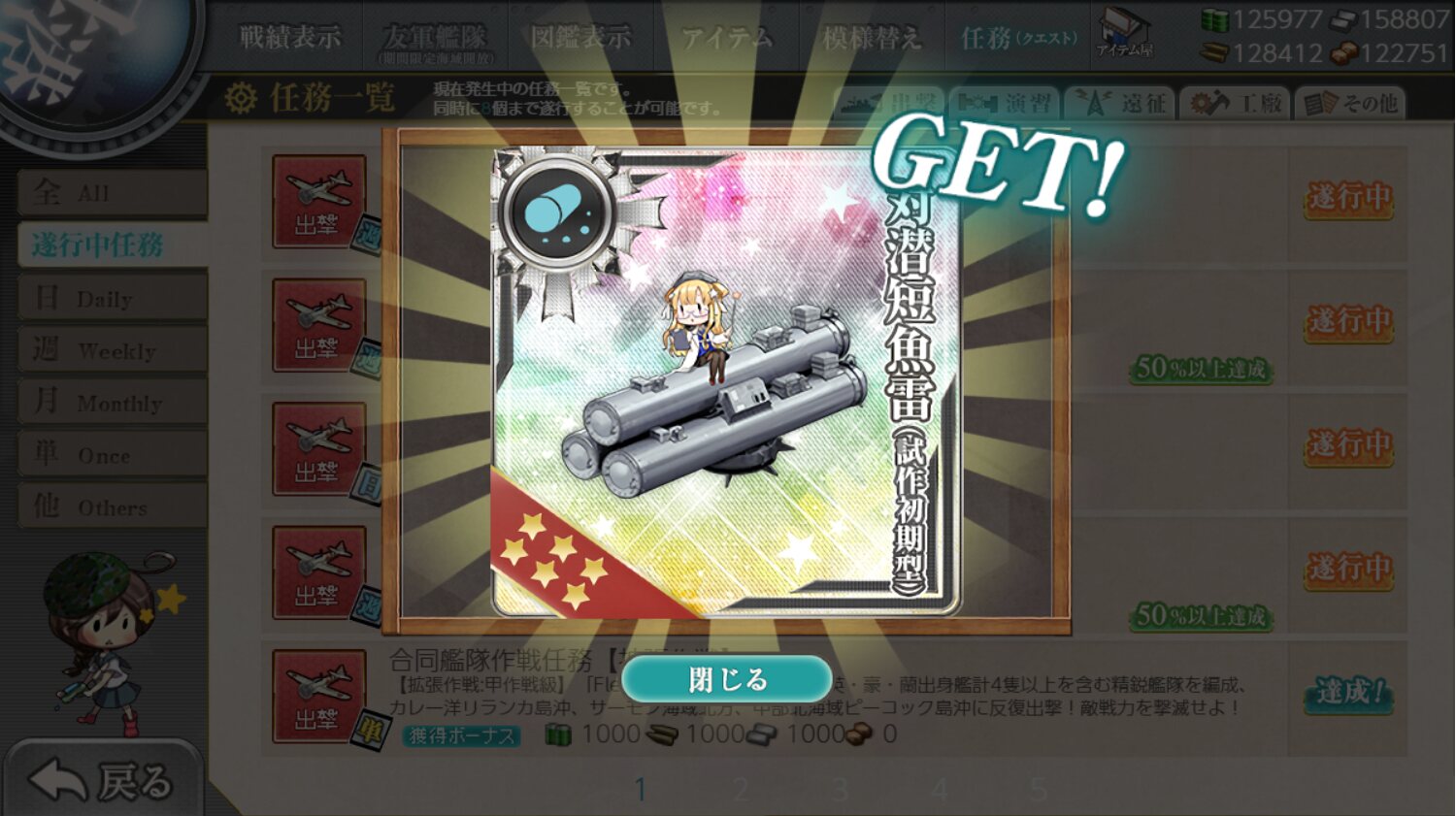Open the アイテム屋 shop icon
The width and height of the screenshot is (1456, 816).
[1124, 33]
